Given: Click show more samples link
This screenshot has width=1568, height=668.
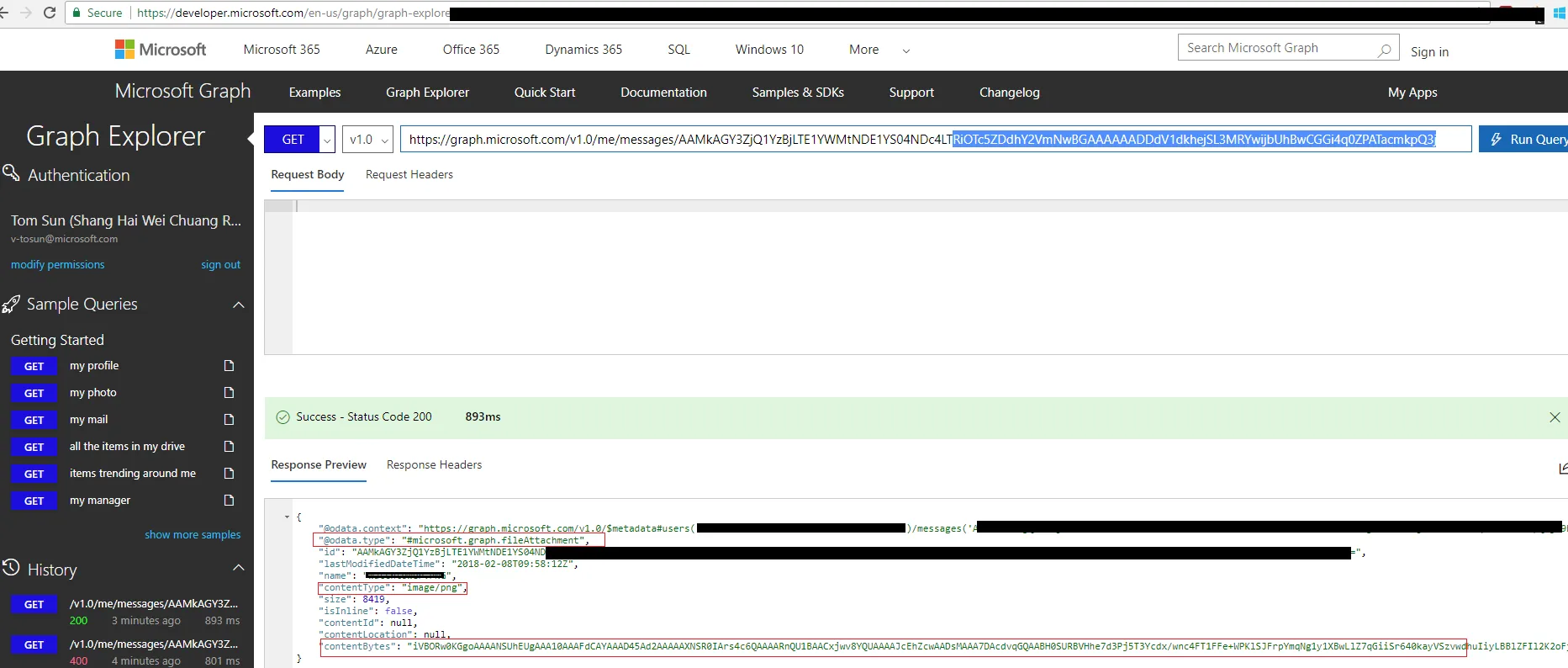Looking at the screenshot, I should (193, 534).
